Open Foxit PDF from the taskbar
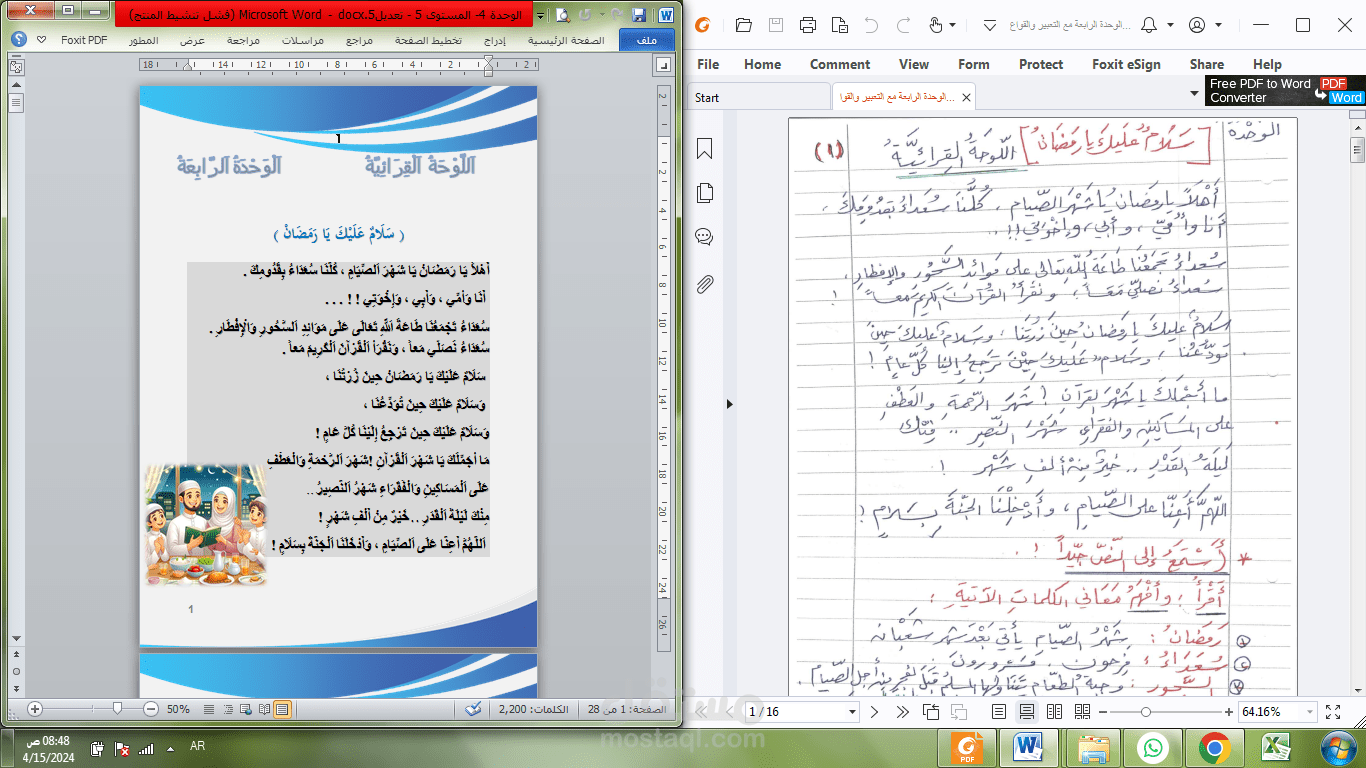The image size is (1366, 768). pyautogui.click(x=967, y=747)
